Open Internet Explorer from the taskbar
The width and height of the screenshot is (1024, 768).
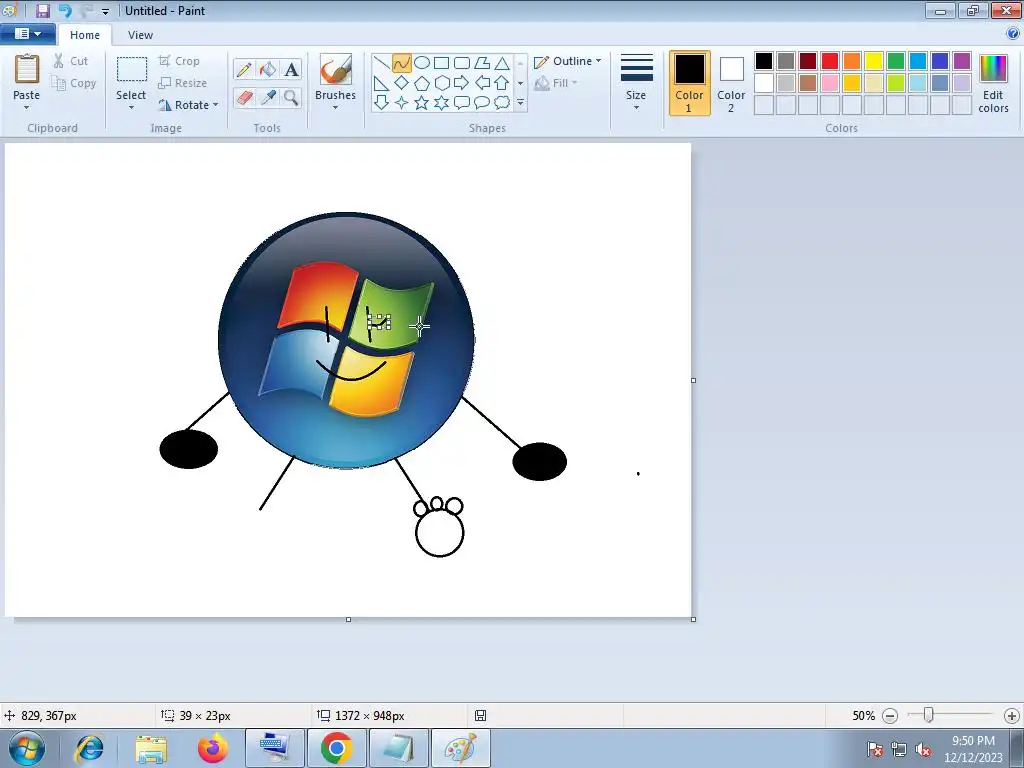[89, 748]
